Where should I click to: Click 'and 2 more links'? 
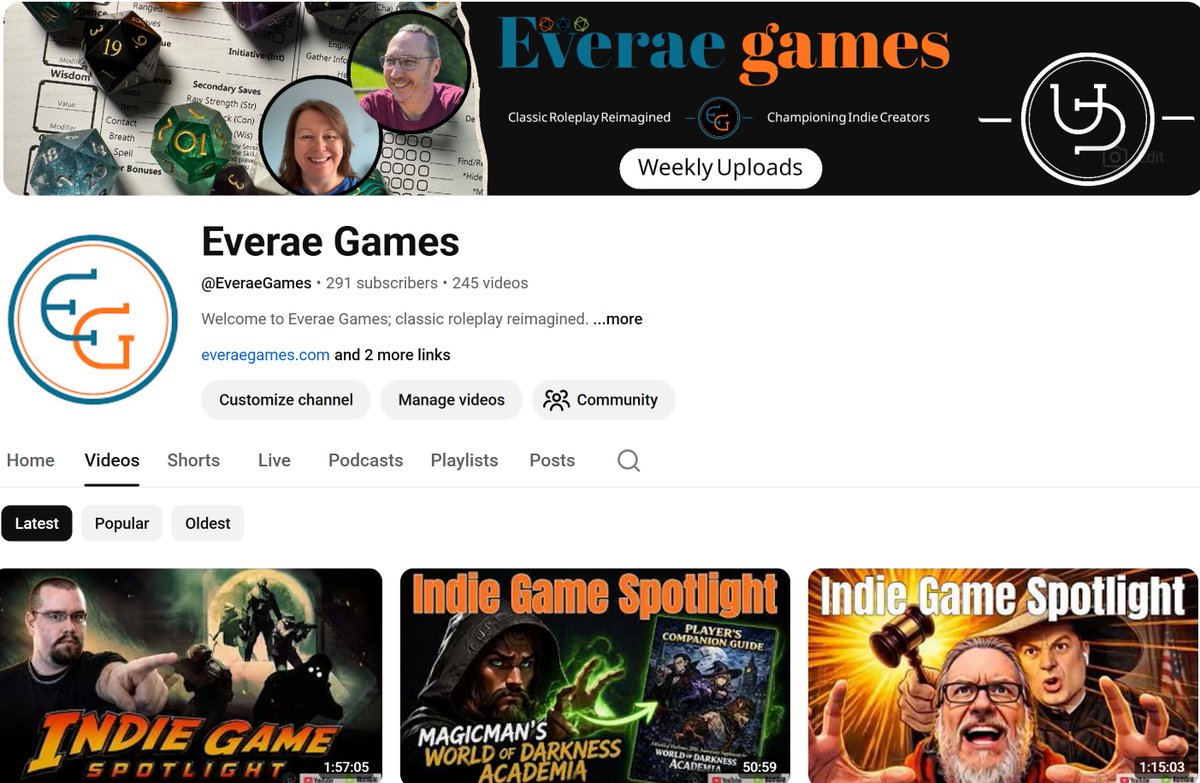tap(392, 355)
